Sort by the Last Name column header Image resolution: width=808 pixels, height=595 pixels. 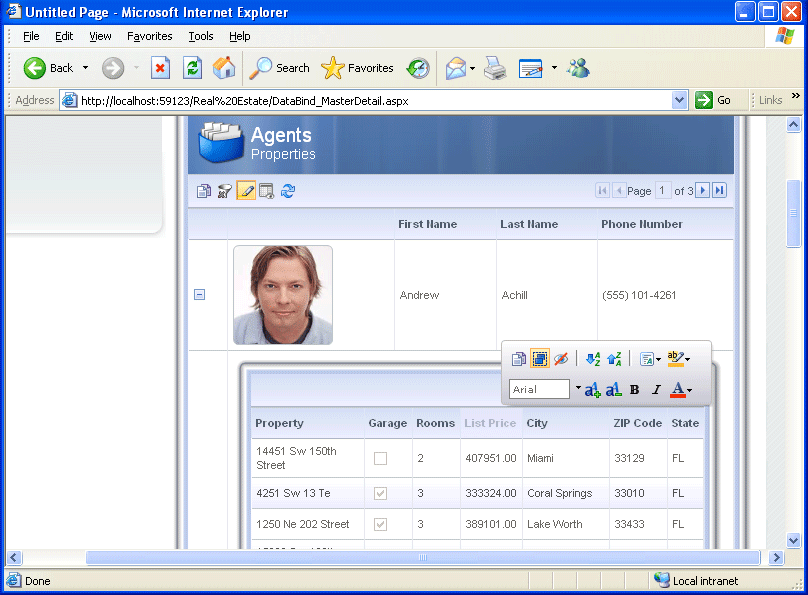click(529, 224)
